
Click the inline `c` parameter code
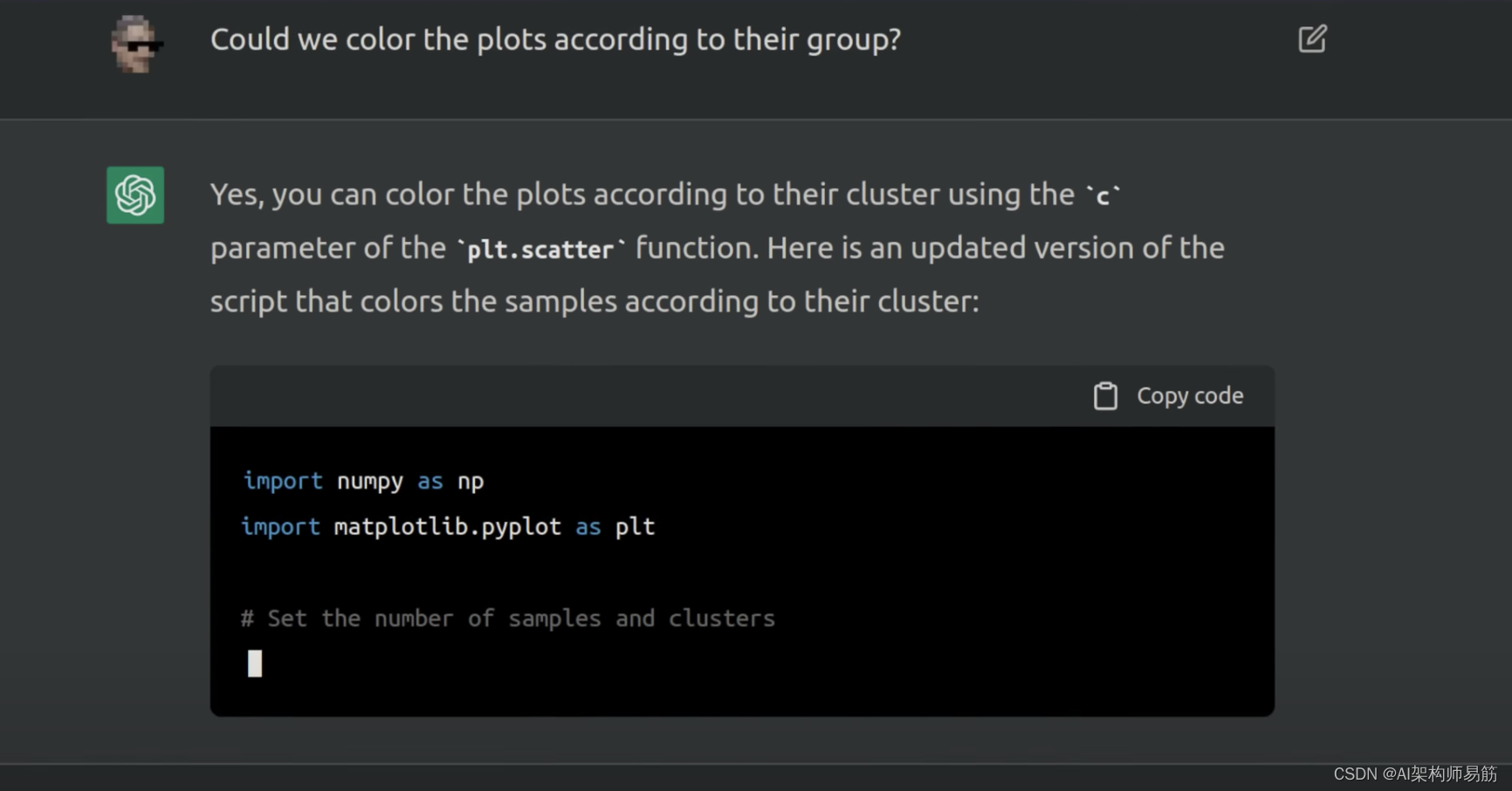coord(1103,196)
